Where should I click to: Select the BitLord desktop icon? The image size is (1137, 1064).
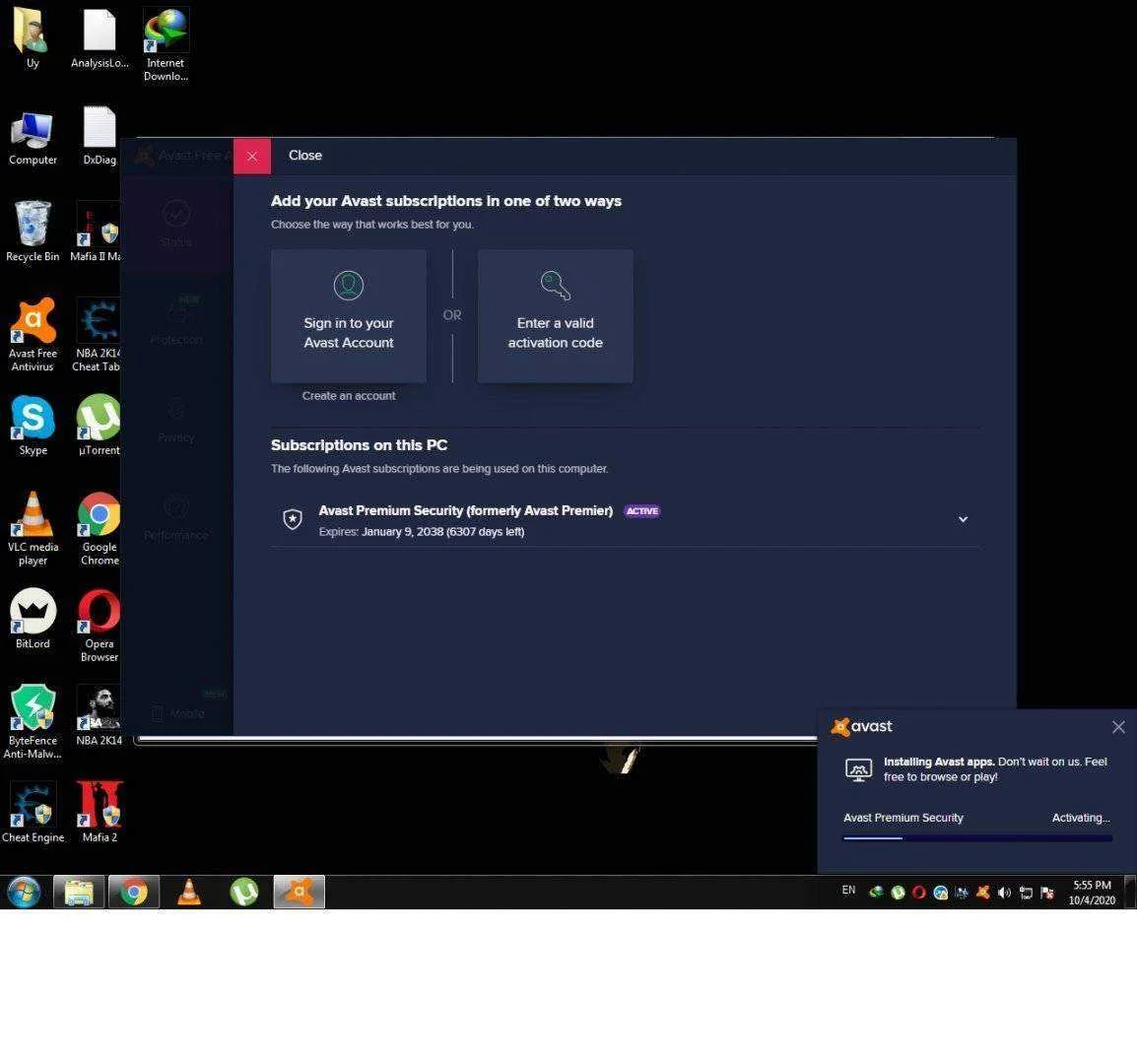click(x=32, y=618)
